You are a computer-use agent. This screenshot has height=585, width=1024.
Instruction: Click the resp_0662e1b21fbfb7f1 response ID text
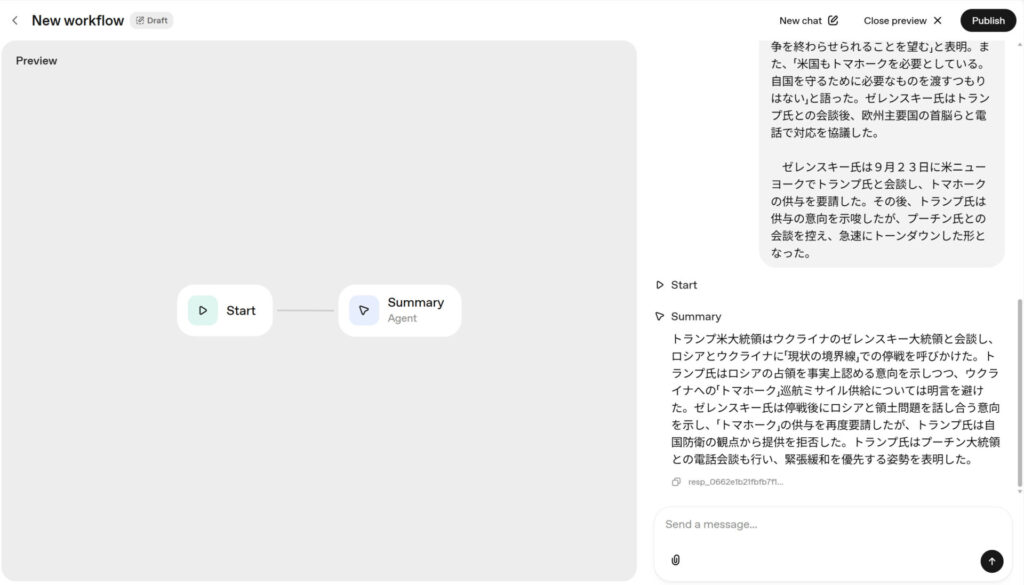735,482
